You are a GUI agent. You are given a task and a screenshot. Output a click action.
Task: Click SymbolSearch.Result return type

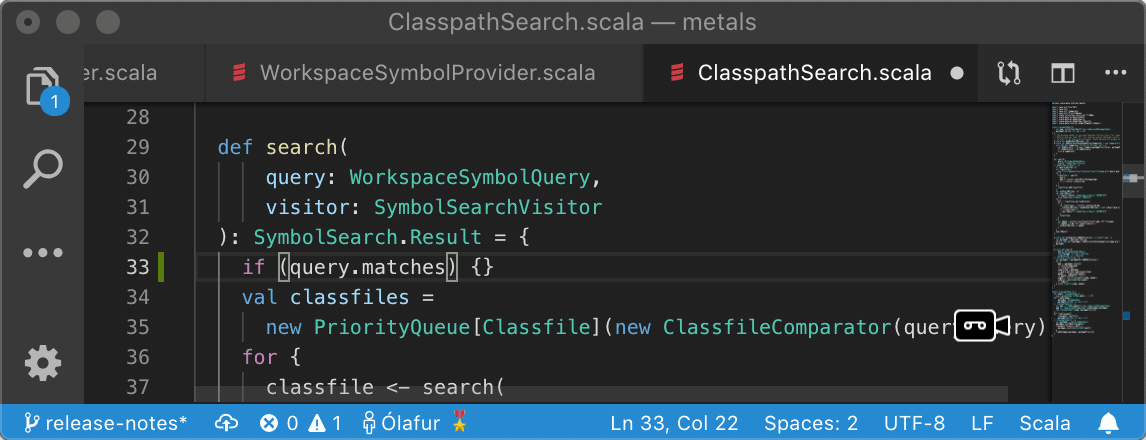coord(368,238)
